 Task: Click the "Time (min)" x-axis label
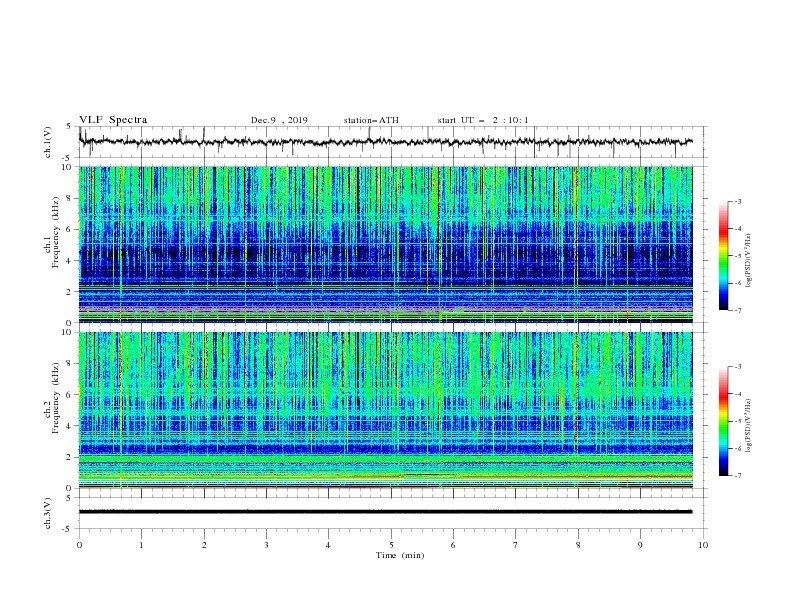(x=400, y=555)
